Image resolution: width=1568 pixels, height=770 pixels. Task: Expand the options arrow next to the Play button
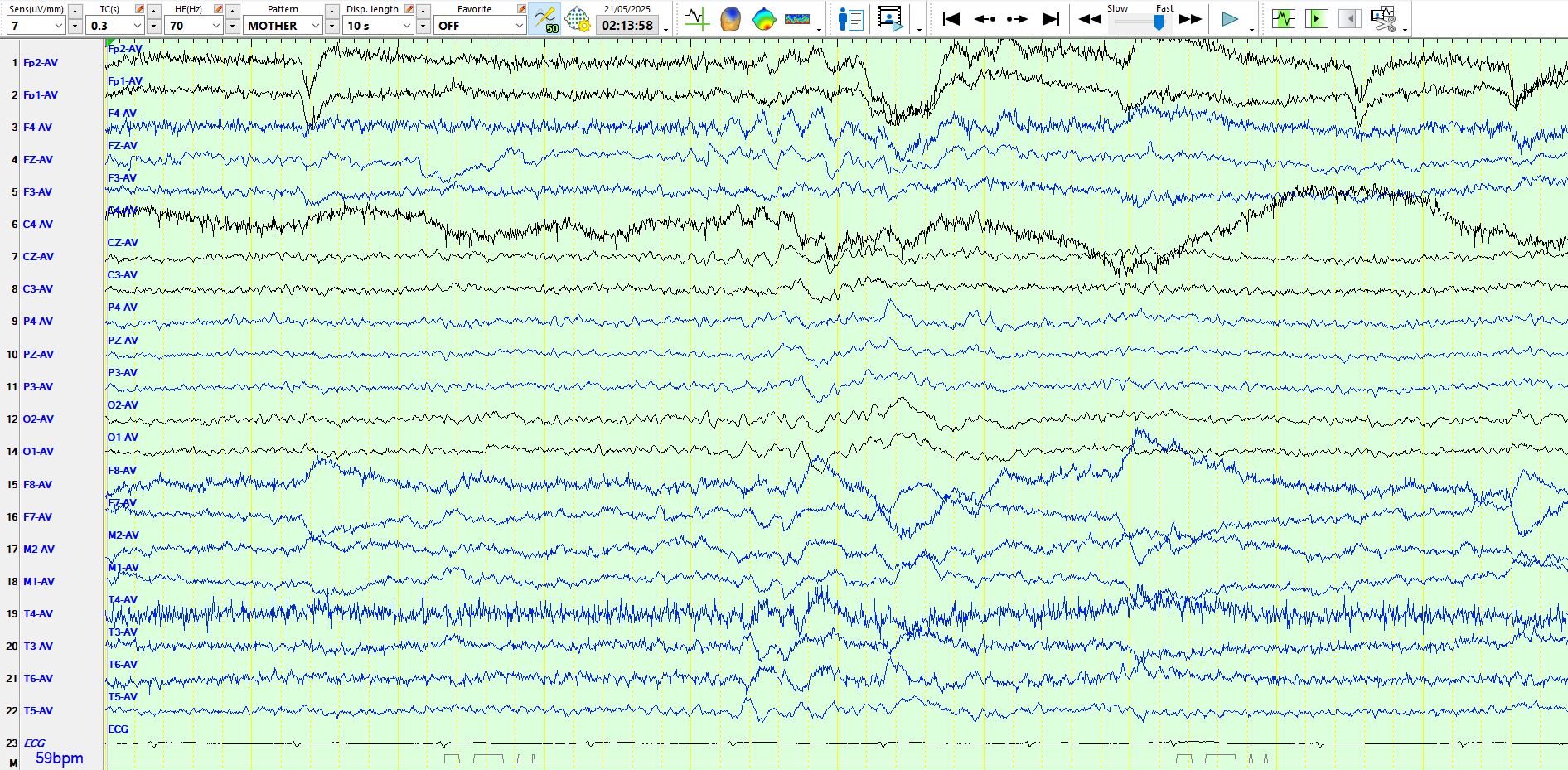[x=1251, y=30]
